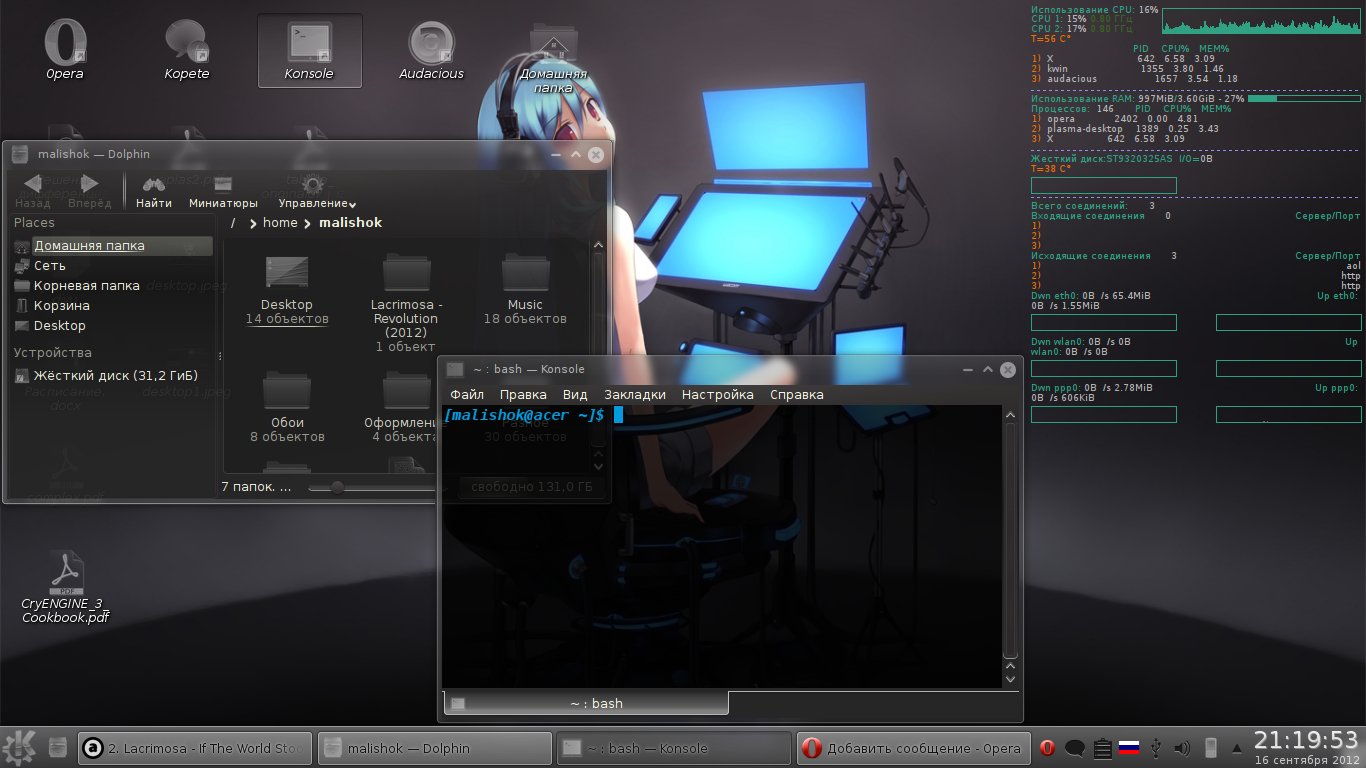The width and height of the screenshot is (1366, 768).
Task: Select the Desktop folder in Dolphin
Action: pos(287,290)
